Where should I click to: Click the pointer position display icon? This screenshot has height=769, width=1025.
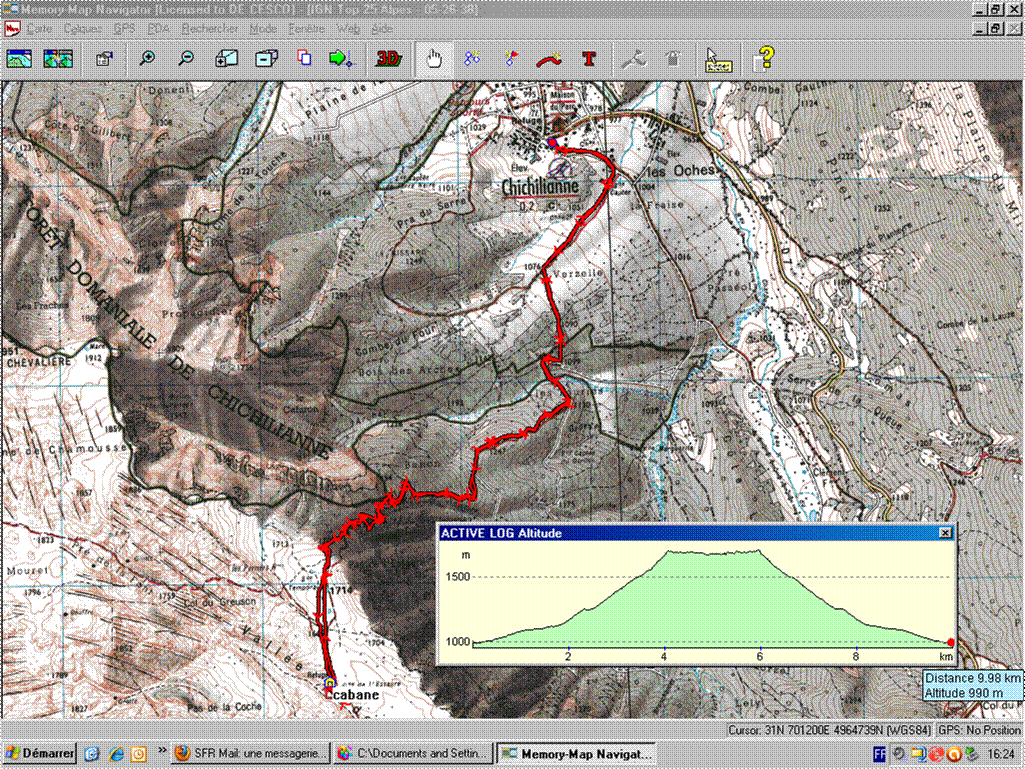click(718, 60)
